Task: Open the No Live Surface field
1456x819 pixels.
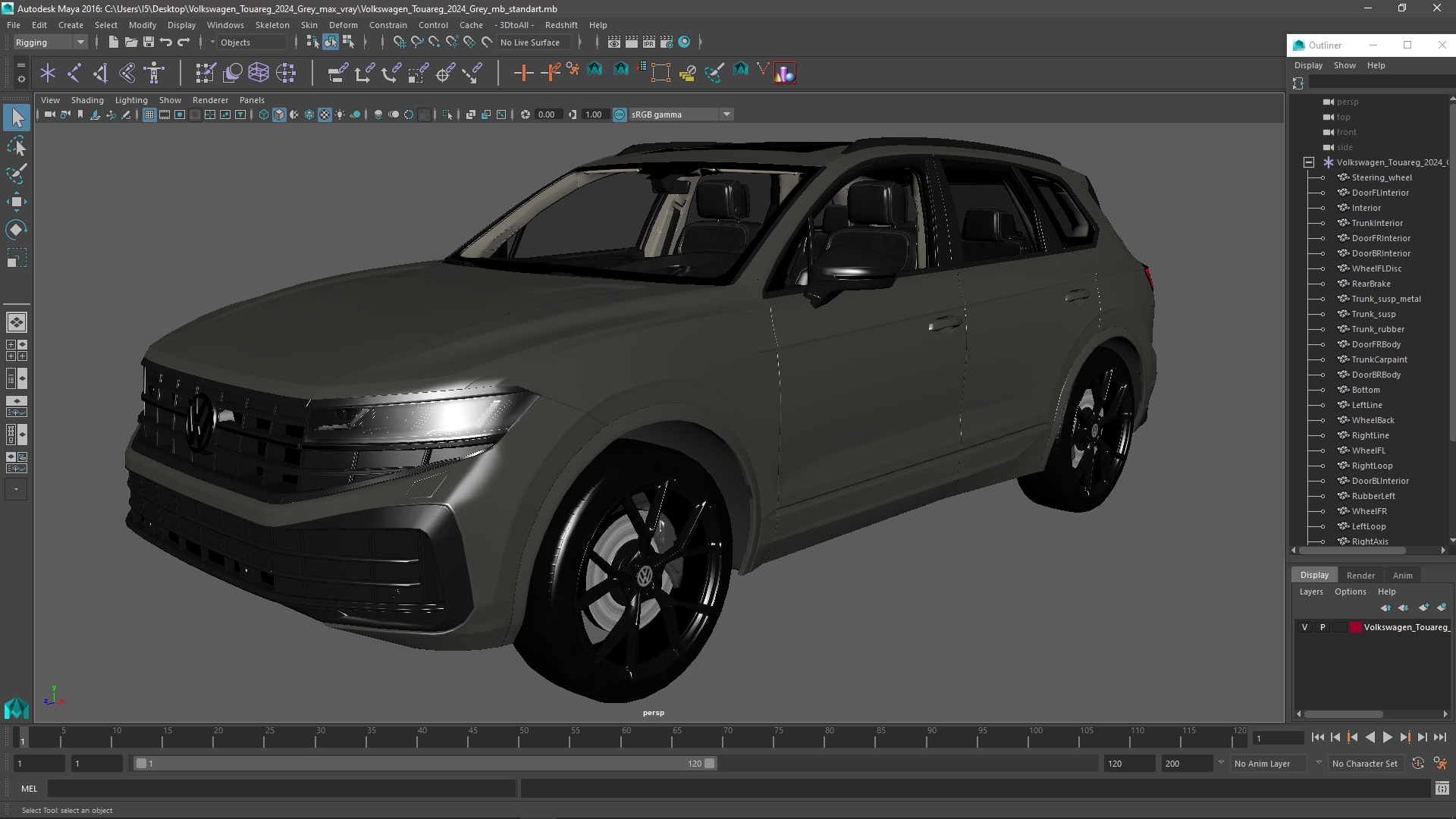Action: [x=535, y=42]
